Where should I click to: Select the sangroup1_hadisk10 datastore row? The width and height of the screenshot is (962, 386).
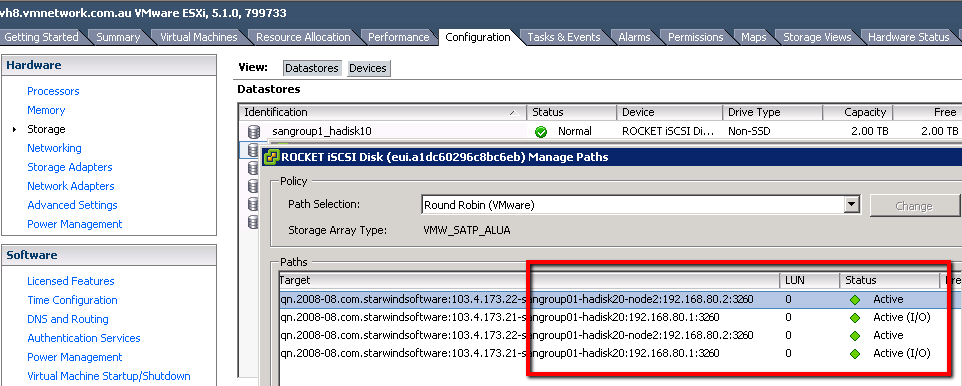tap(600, 131)
